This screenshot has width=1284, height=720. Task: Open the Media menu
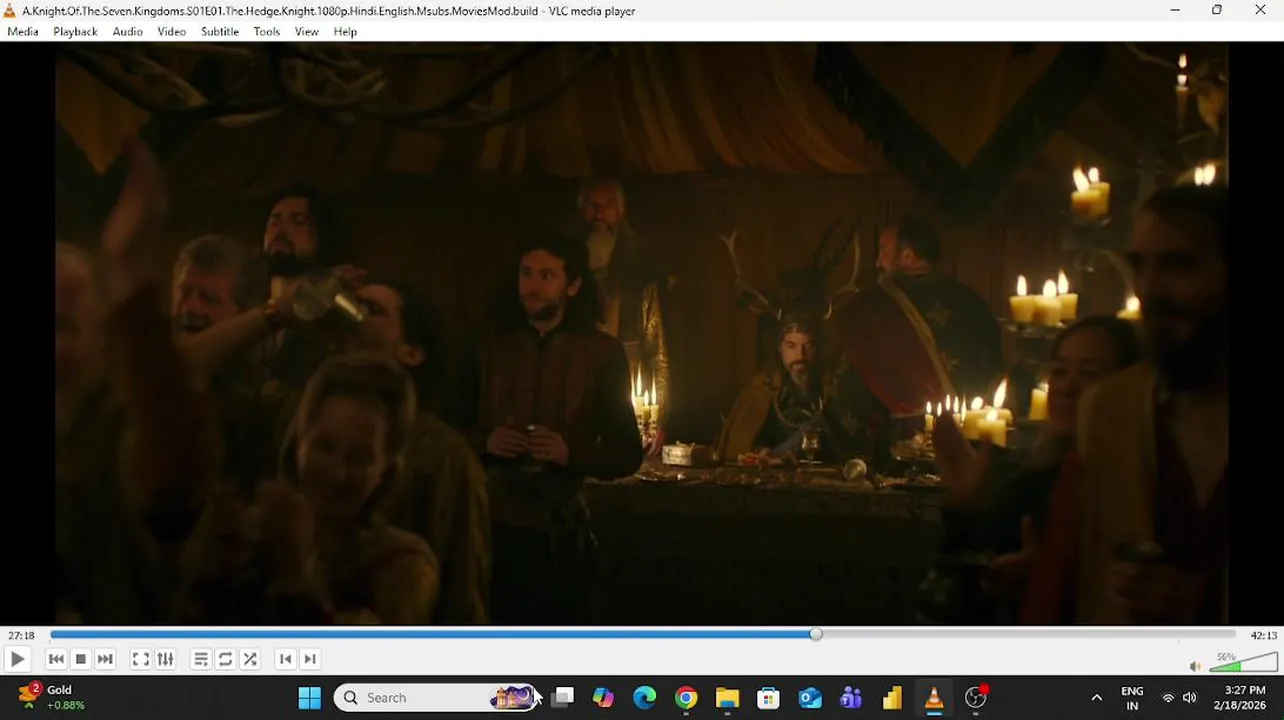23,32
